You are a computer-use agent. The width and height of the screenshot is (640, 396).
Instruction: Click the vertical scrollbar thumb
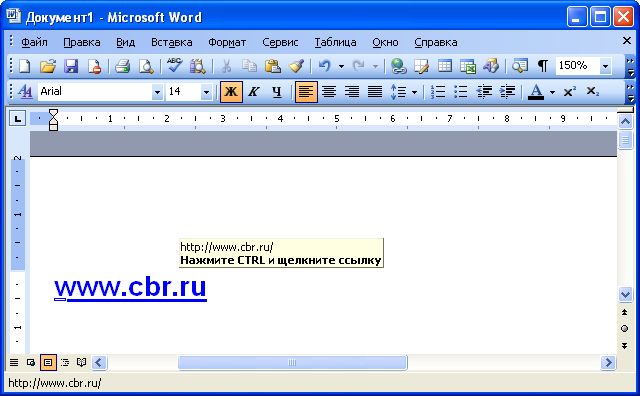(x=625, y=140)
